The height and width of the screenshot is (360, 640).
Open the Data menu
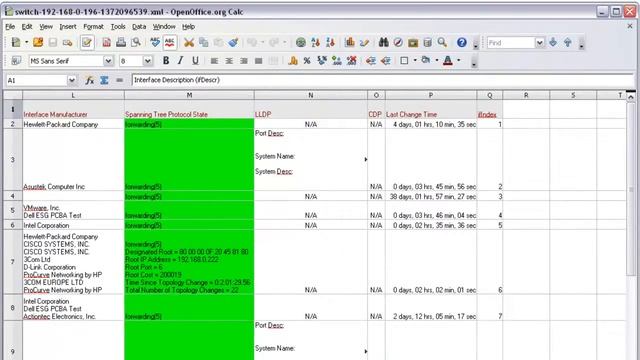(x=139, y=27)
